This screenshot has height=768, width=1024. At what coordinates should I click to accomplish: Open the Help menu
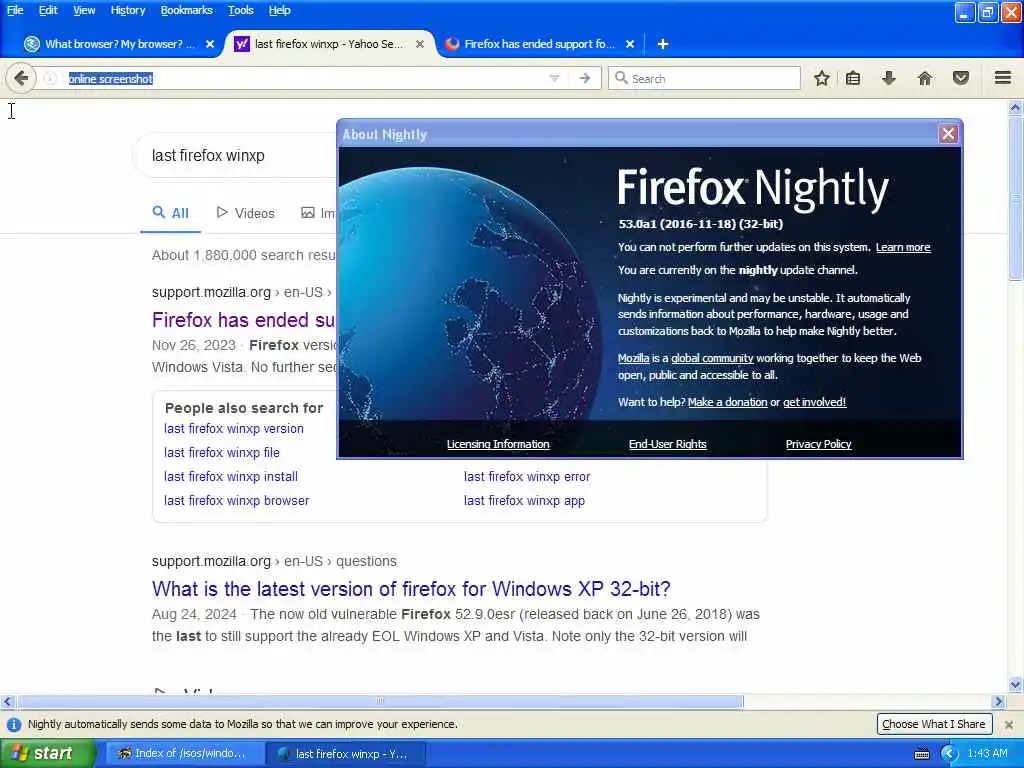pyautogui.click(x=280, y=10)
